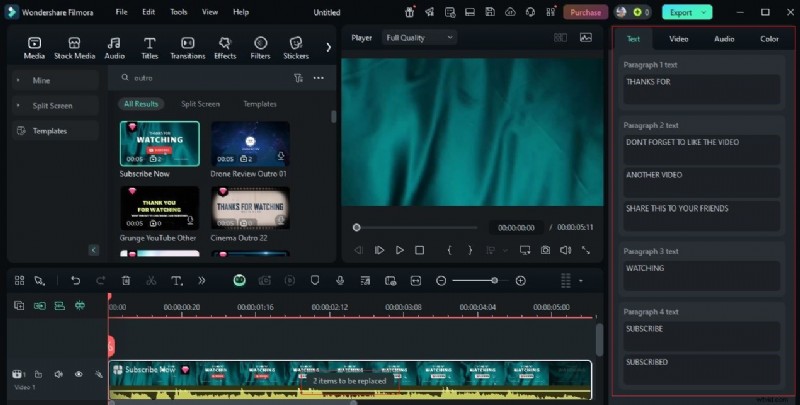Mute the Video 1 track audio

click(58, 374)
